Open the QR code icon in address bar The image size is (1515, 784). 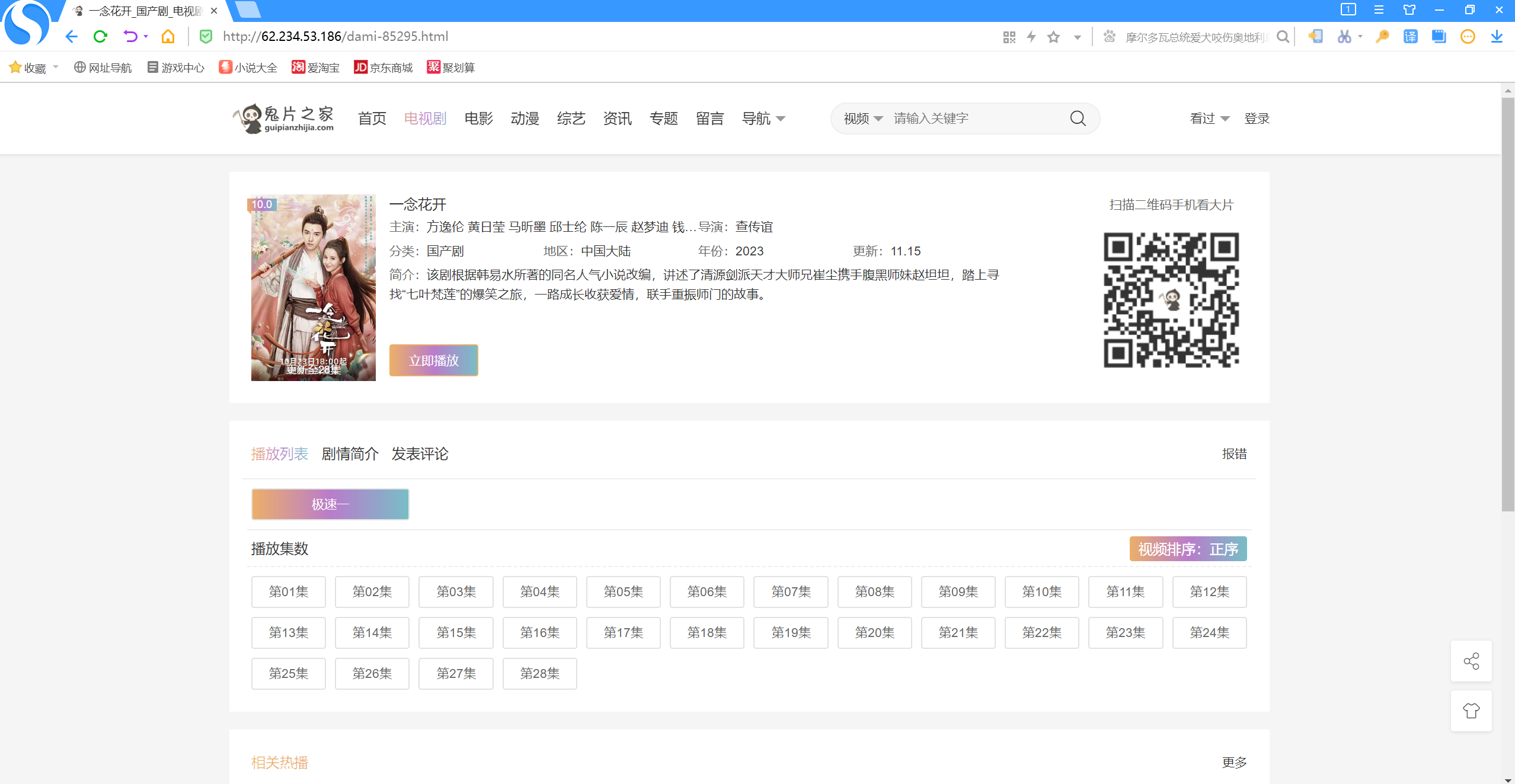1009,37
